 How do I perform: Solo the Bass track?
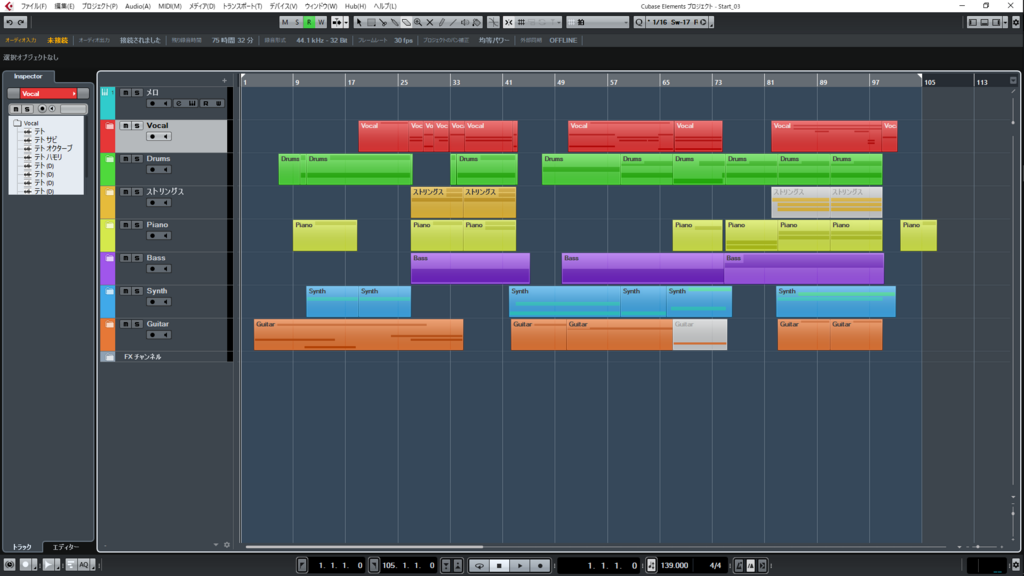137,259
